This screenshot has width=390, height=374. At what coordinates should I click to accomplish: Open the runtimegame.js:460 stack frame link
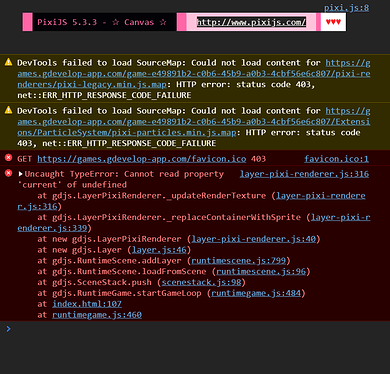pyautogui.click(x=97, y=315)
